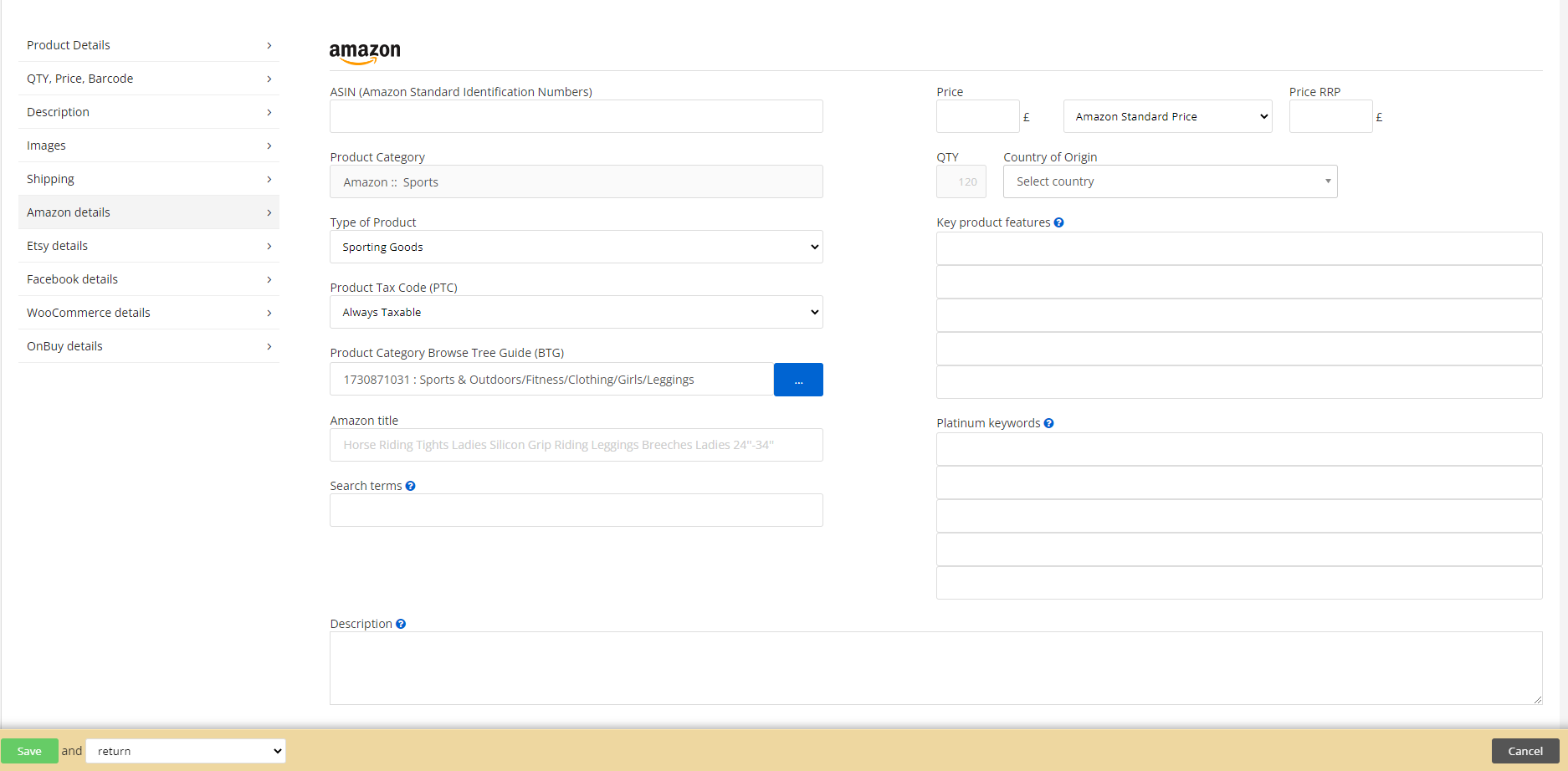Open help icon beside Key product features
The height and width of the screenshot is (771, 1568).
coord(1058,222)
